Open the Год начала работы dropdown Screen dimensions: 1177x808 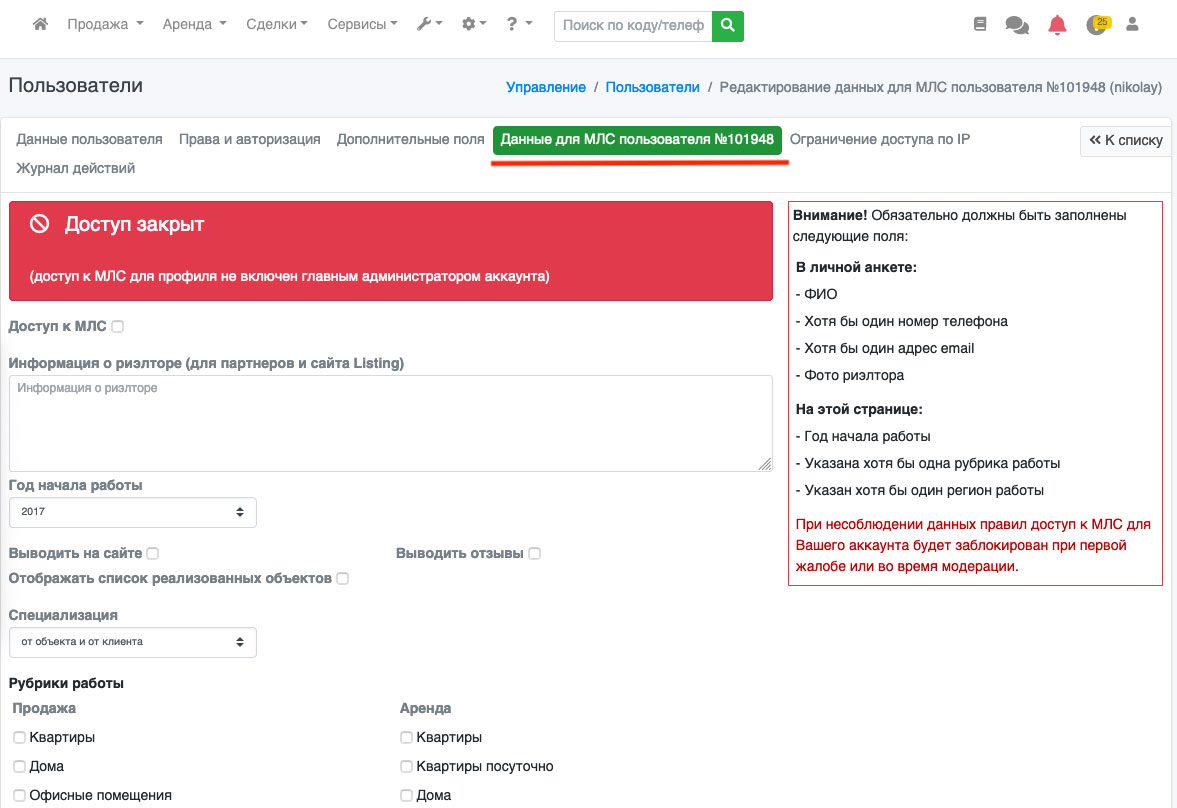(132, 512)
